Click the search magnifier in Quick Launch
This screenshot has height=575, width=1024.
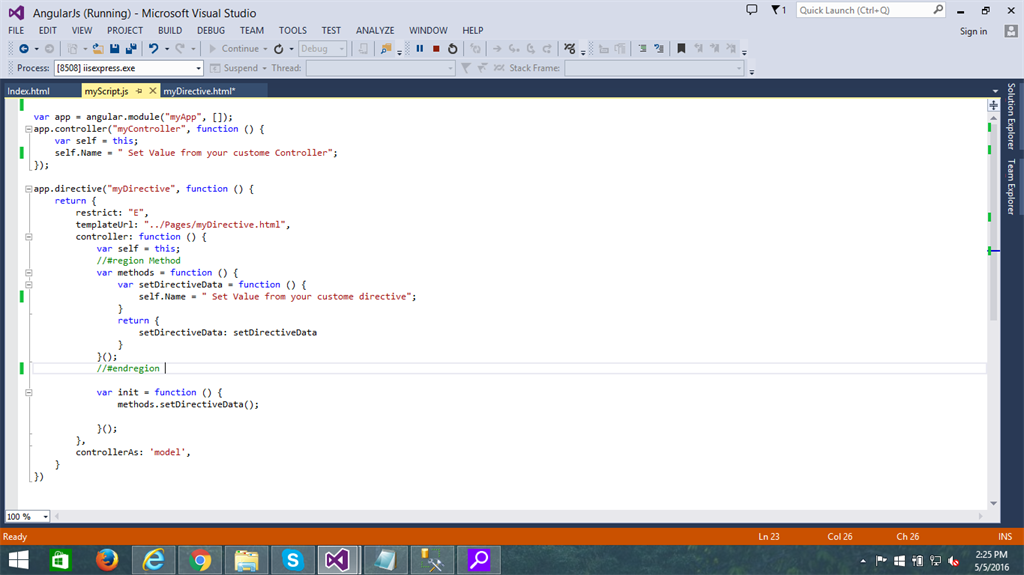point(938,10)
